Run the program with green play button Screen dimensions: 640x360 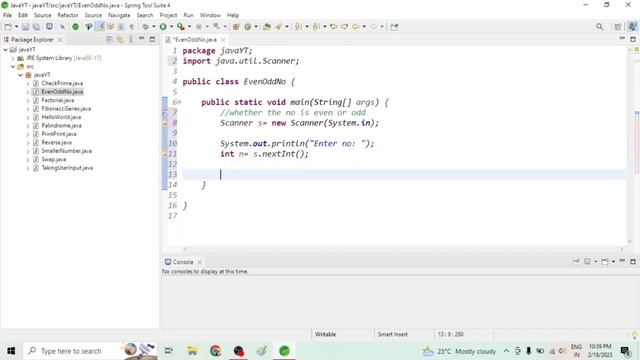[x=163, y=27]
